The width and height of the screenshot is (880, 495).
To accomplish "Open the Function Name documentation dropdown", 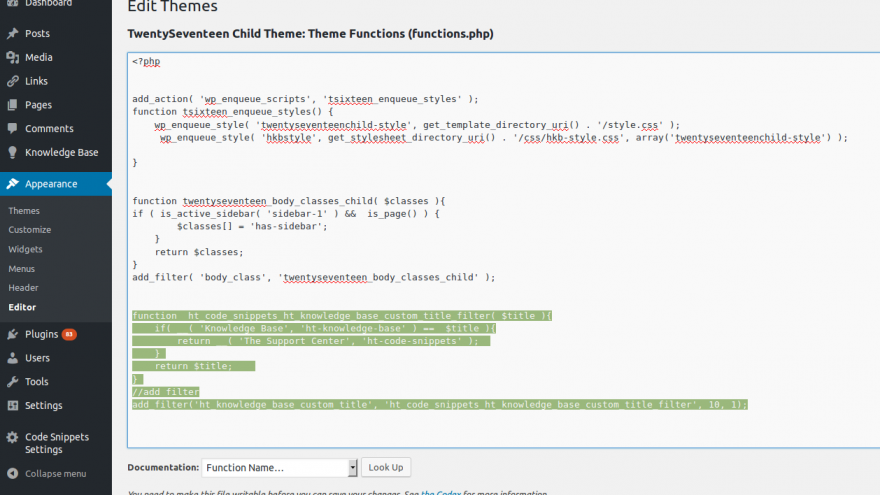I will [279, 468].
